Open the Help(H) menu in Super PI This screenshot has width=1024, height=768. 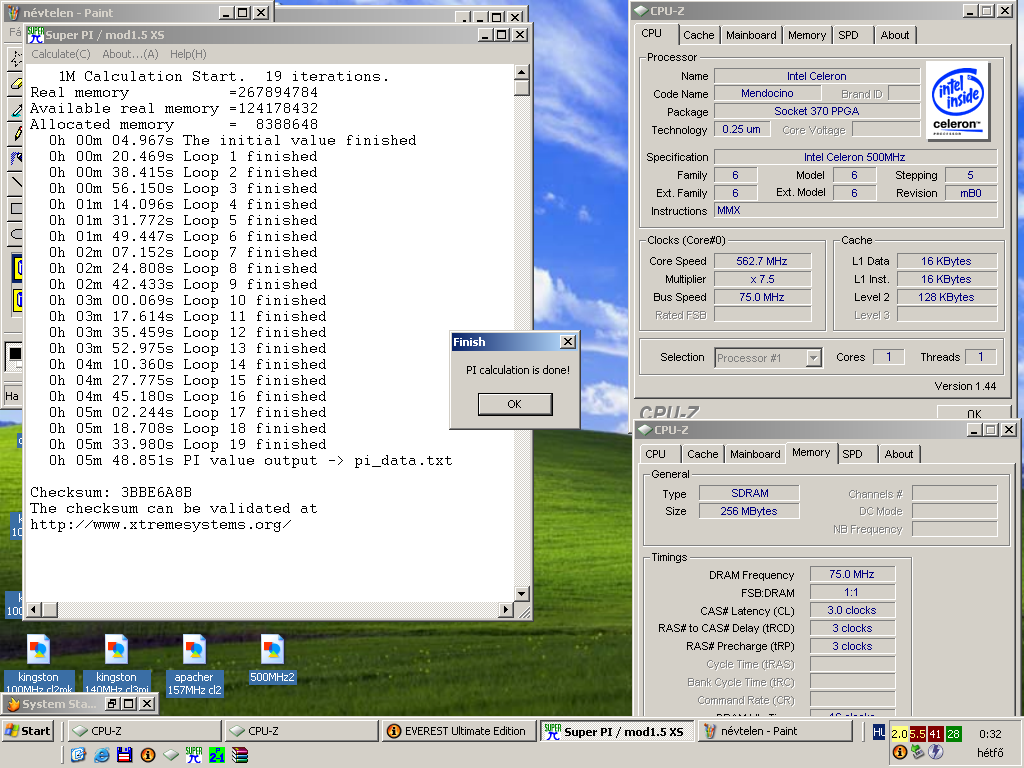tap(188, 54)
